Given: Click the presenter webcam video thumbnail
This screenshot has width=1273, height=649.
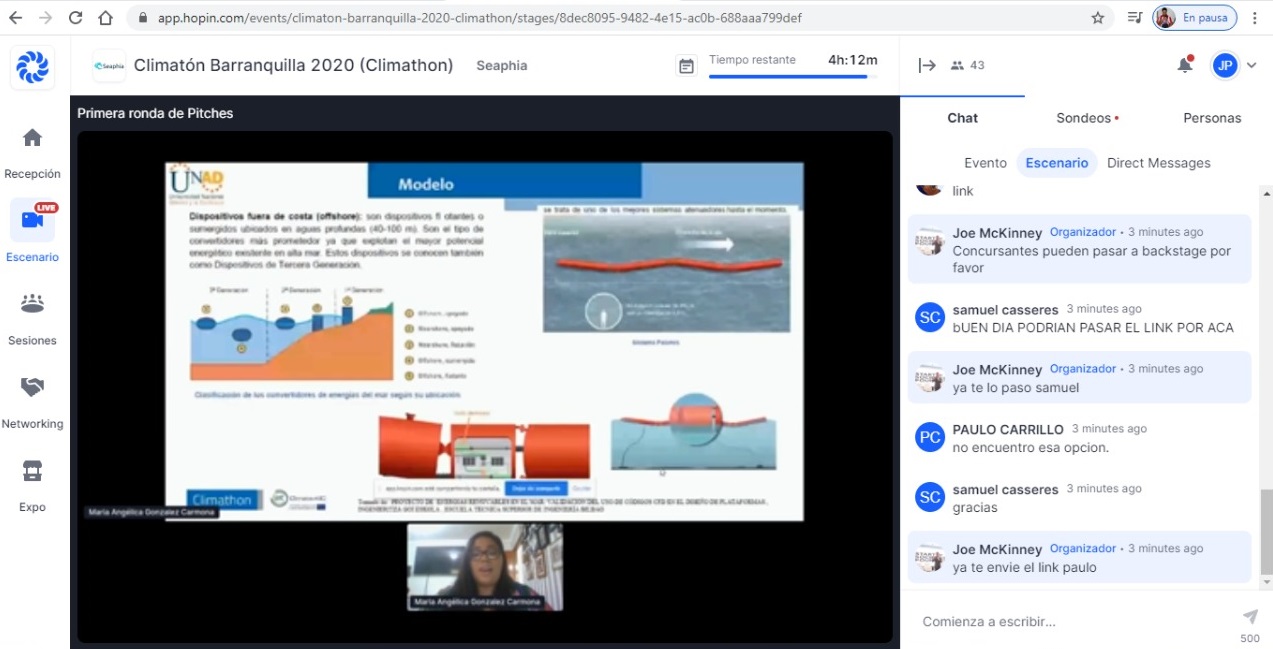Looking at the screenshot, I should click(x=485, y=567).
